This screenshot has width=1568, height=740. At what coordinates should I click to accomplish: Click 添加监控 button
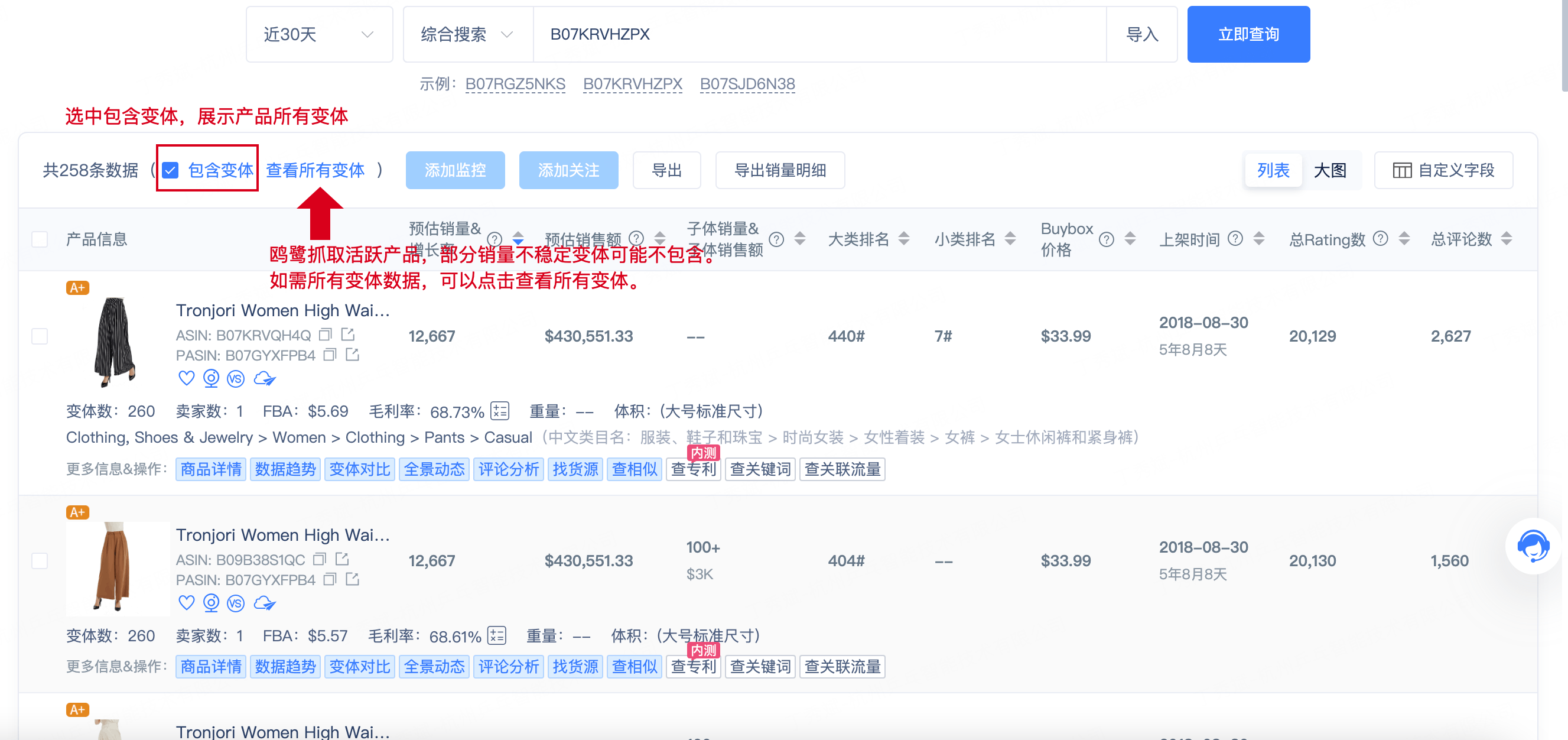click(456, 171)
